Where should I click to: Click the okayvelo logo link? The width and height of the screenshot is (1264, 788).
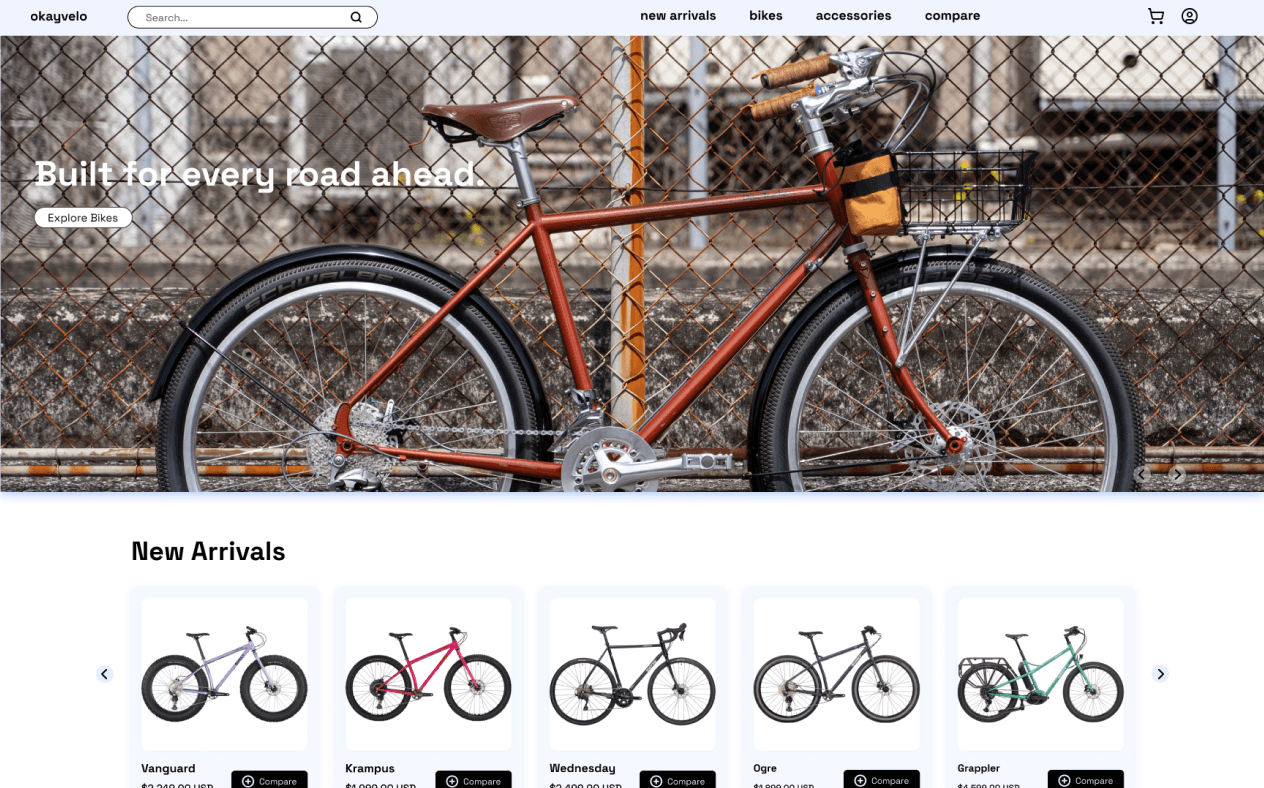59,16
